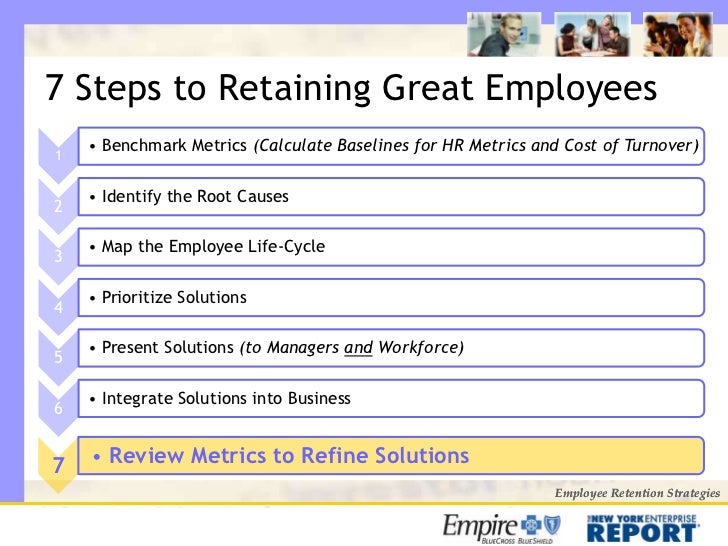The image size is (728, 546).
Task: Select the 'Present Solutions' step
Action: [391, 348]
